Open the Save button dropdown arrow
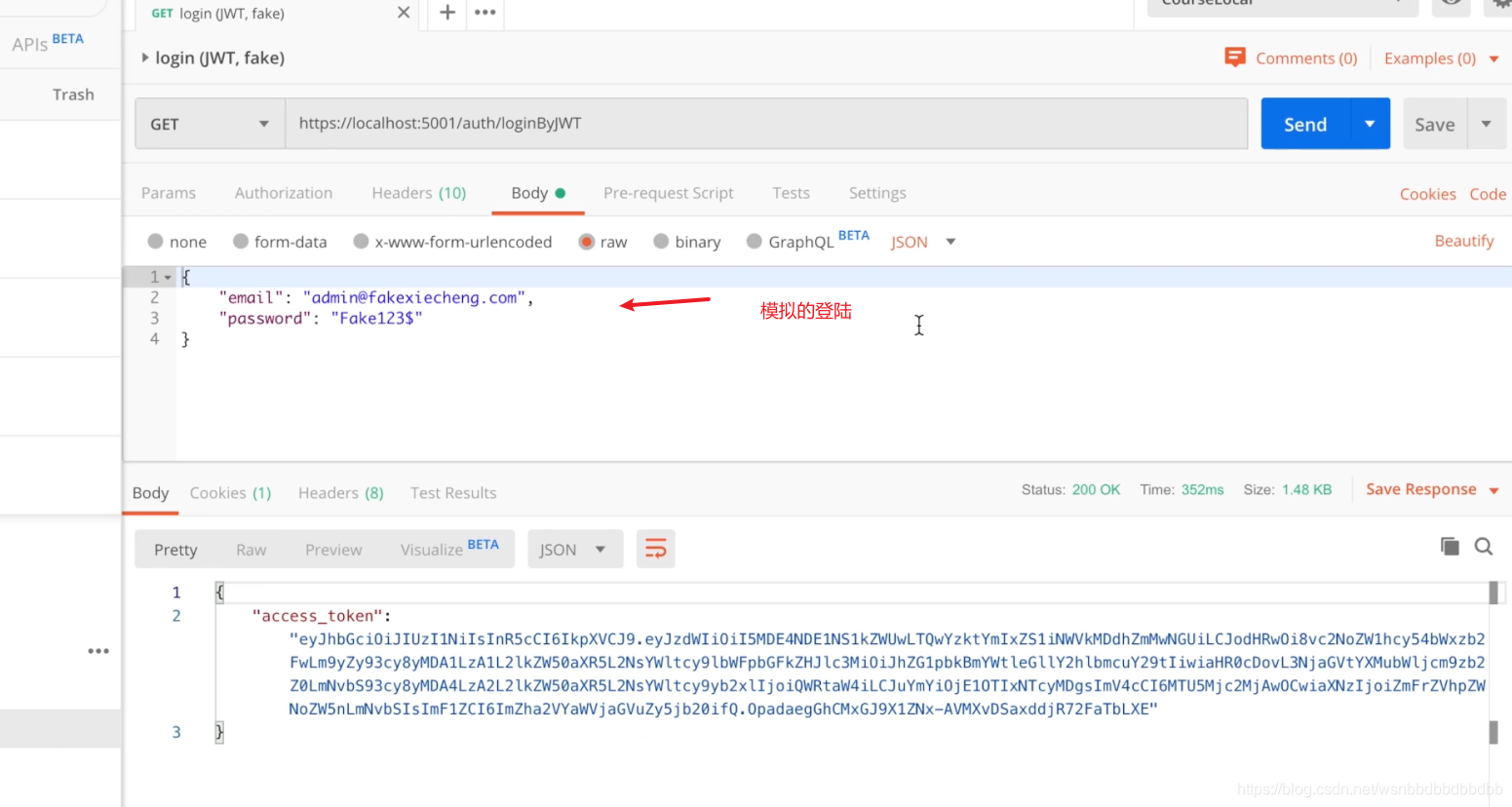Image resolution: width=1512 pixels, height=807 pixels. (1487, 124)
